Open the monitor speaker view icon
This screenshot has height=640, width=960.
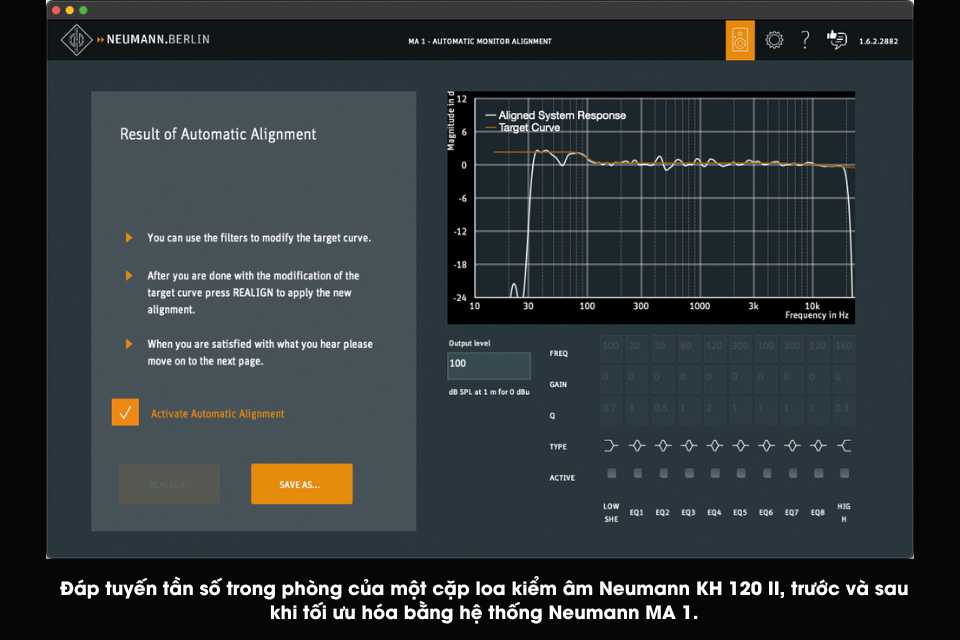click(740, 40)
